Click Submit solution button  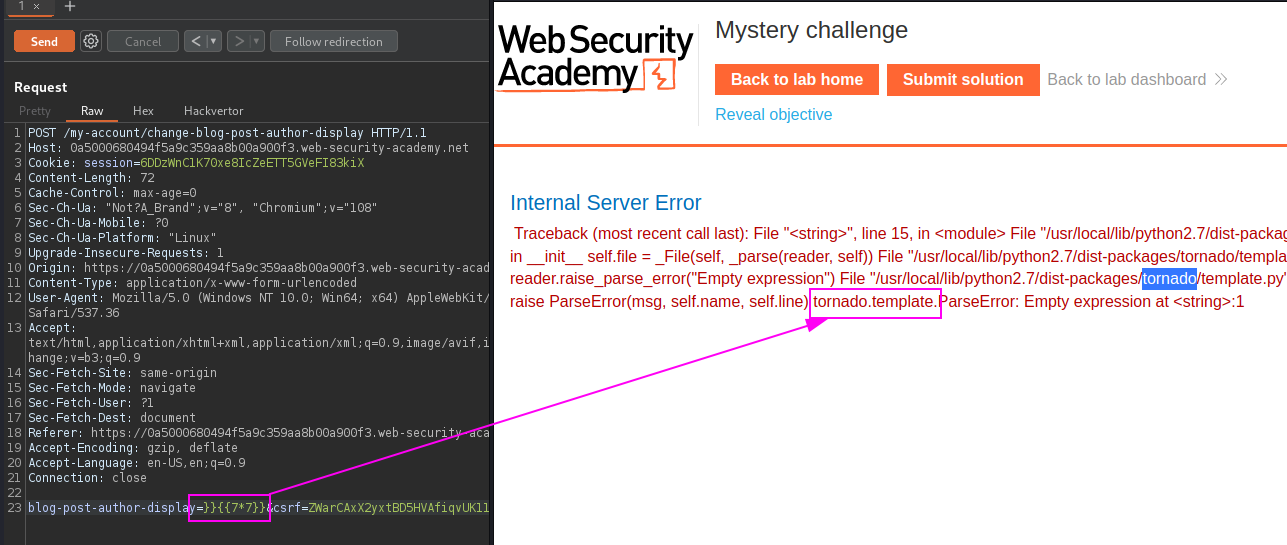[963, 80]
